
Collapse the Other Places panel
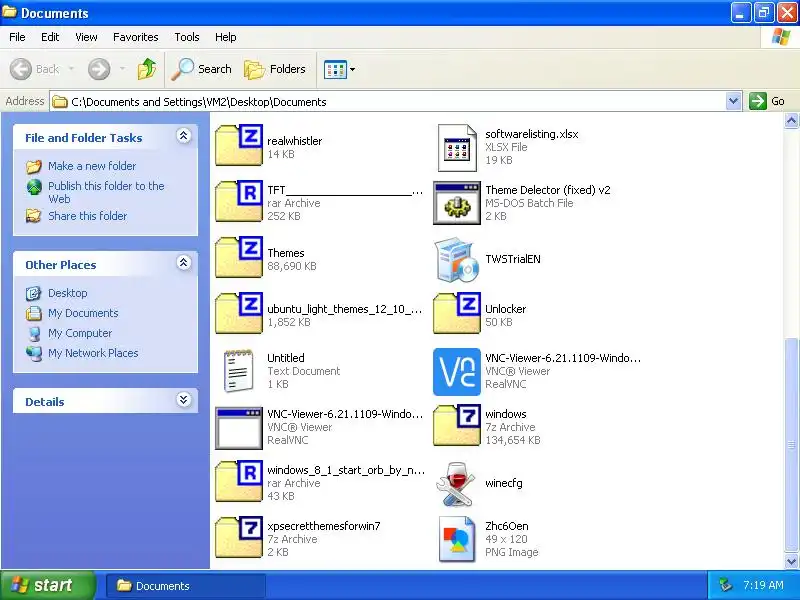184,262
